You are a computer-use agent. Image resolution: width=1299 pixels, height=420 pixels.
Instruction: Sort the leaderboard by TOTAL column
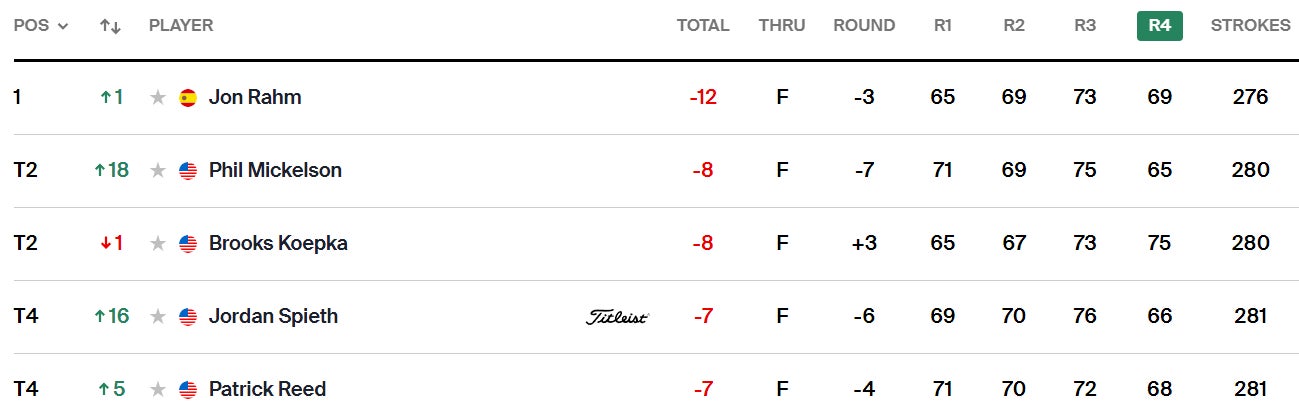click(703, 26)
